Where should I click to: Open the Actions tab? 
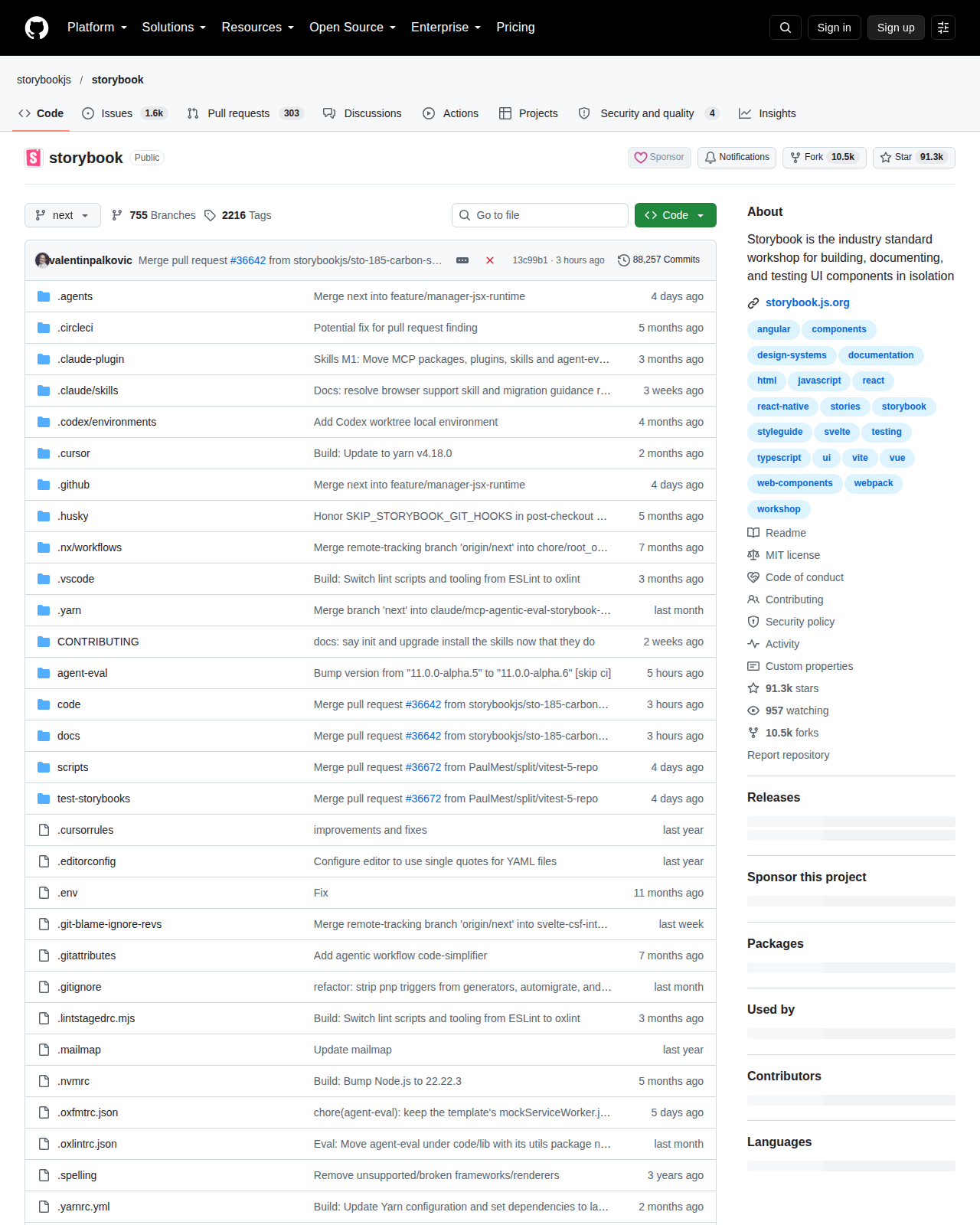[x=451, y=113]
